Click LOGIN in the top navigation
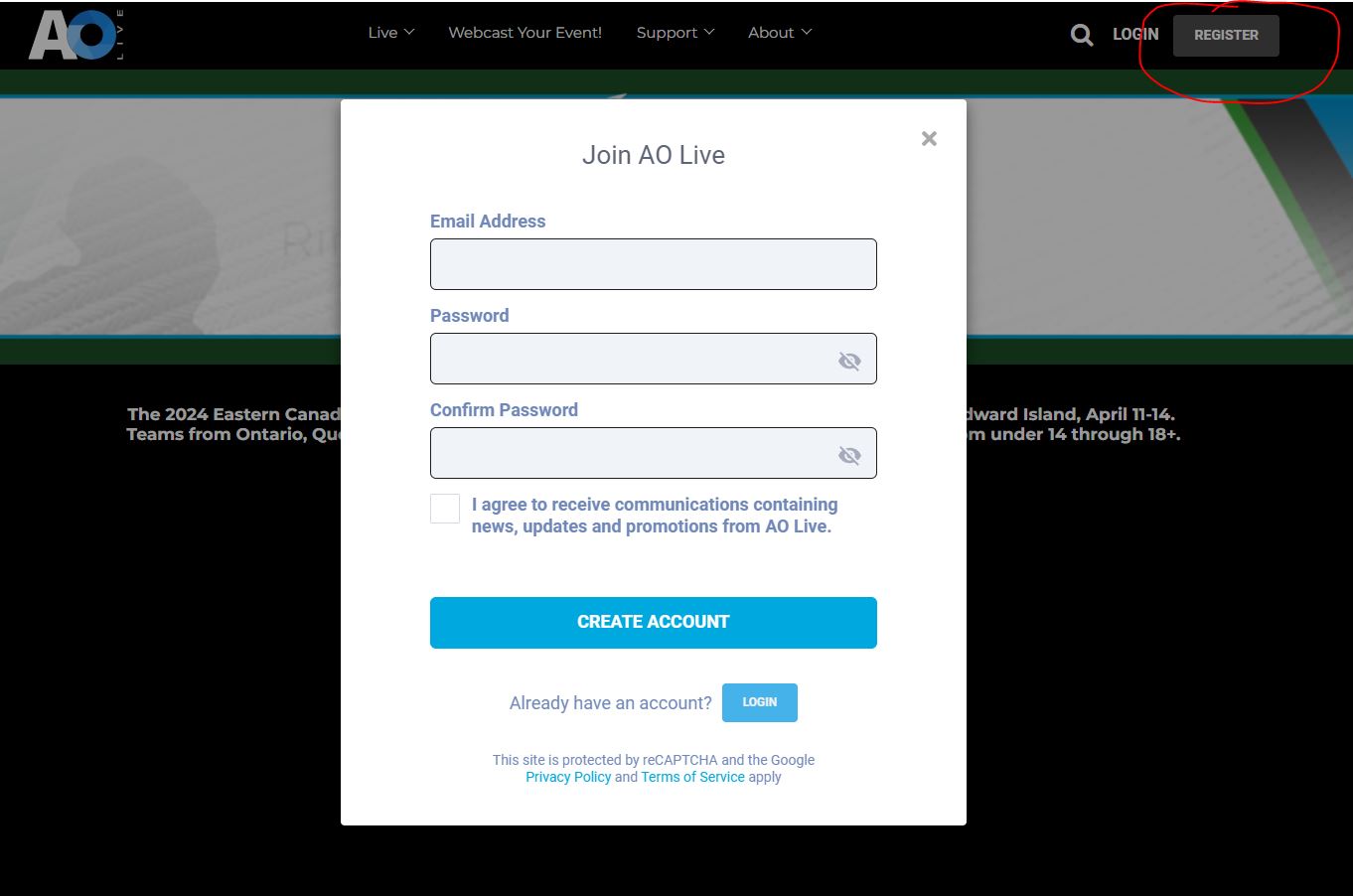The image size is (1353, 896). click(1134, 35)
